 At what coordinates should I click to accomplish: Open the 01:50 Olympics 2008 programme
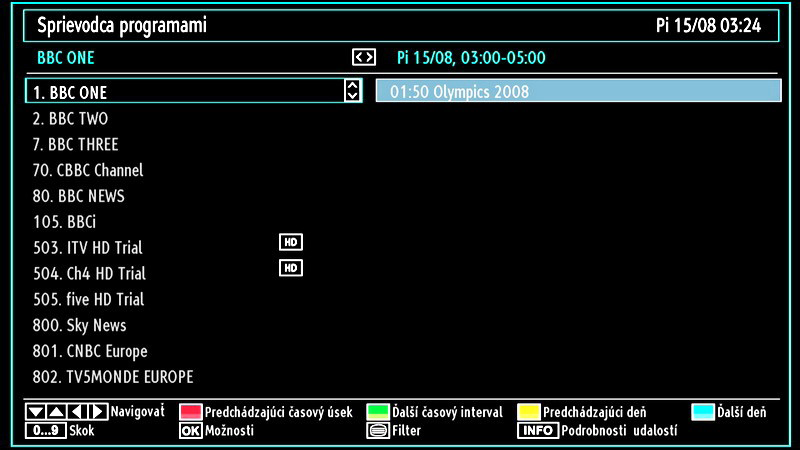[x=579, y=91]
